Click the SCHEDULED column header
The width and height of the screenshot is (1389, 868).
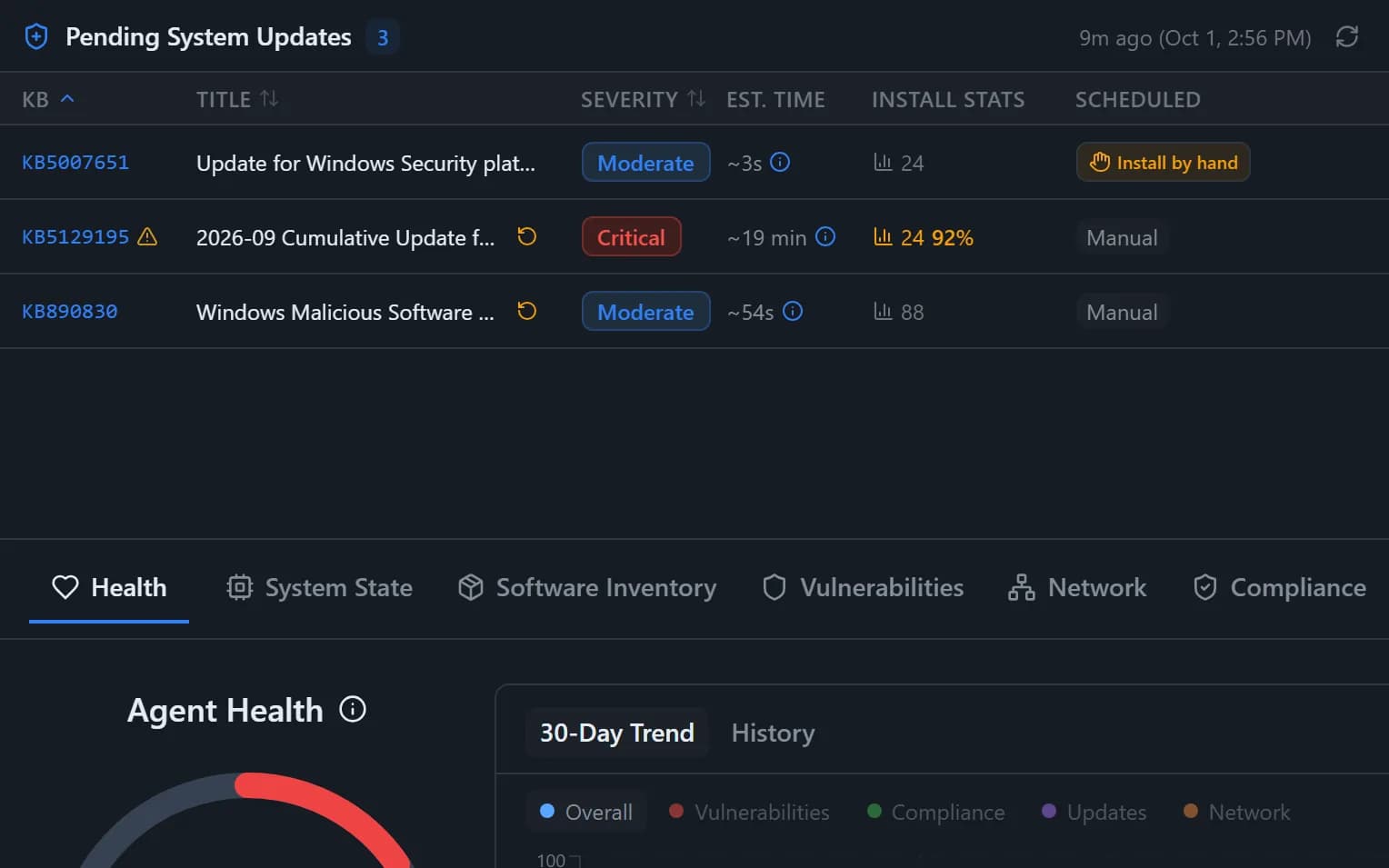[x=1138, y=99]
